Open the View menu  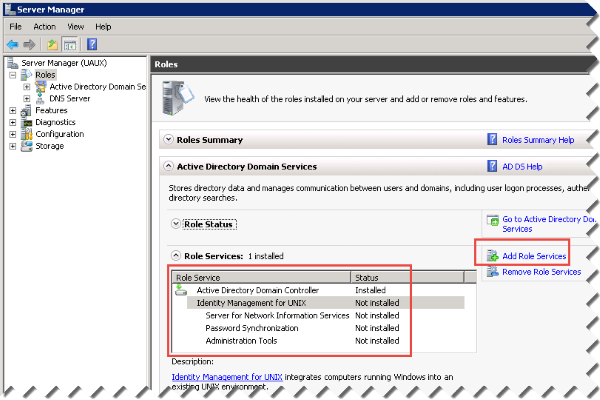click(x=76, y=26)
